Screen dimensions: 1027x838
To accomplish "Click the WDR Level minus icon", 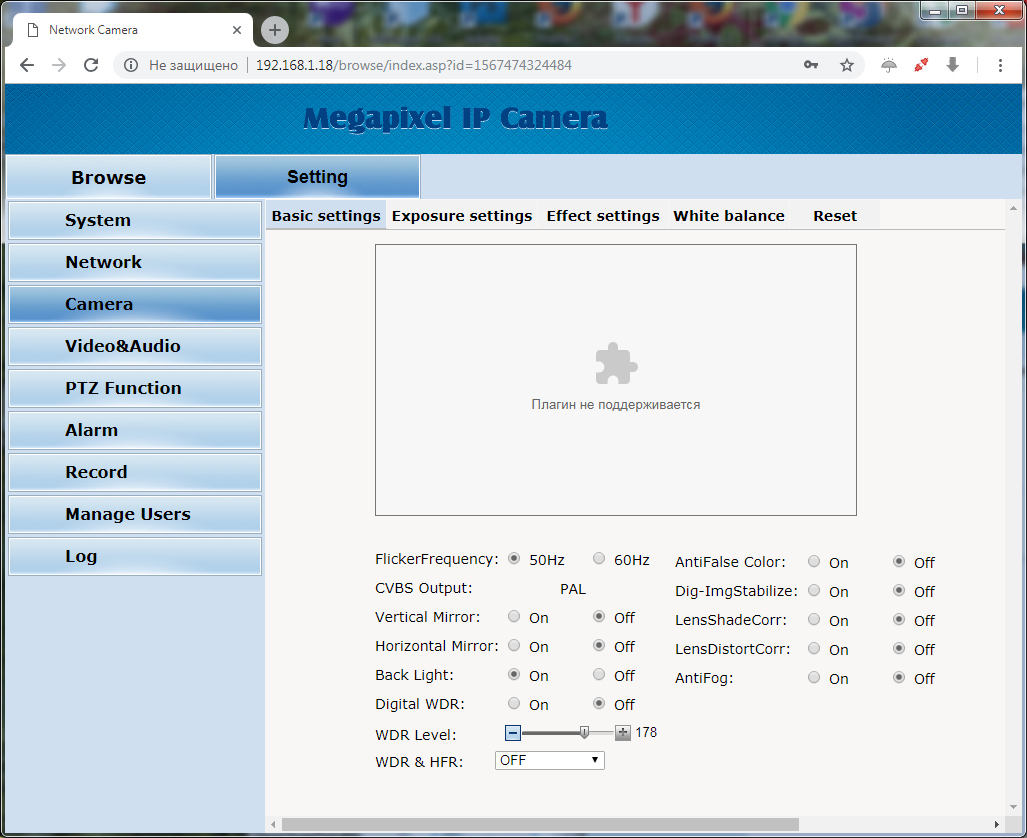I will click(x=513, y=733).
